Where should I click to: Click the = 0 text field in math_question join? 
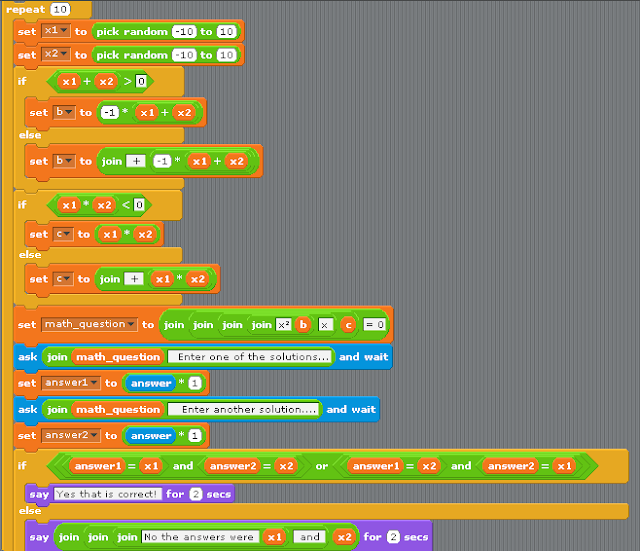pos(374,325)
